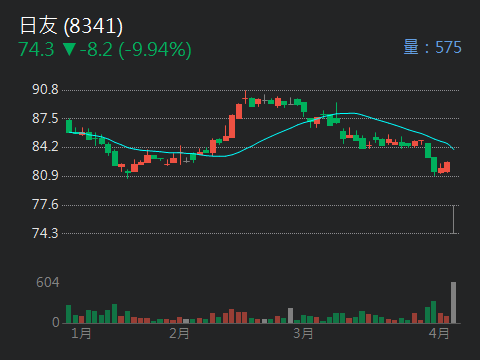This screenshot has width=480, height=360.
Task: Click the latest gray candlestick near 74.3
Action: click(453, 220)
